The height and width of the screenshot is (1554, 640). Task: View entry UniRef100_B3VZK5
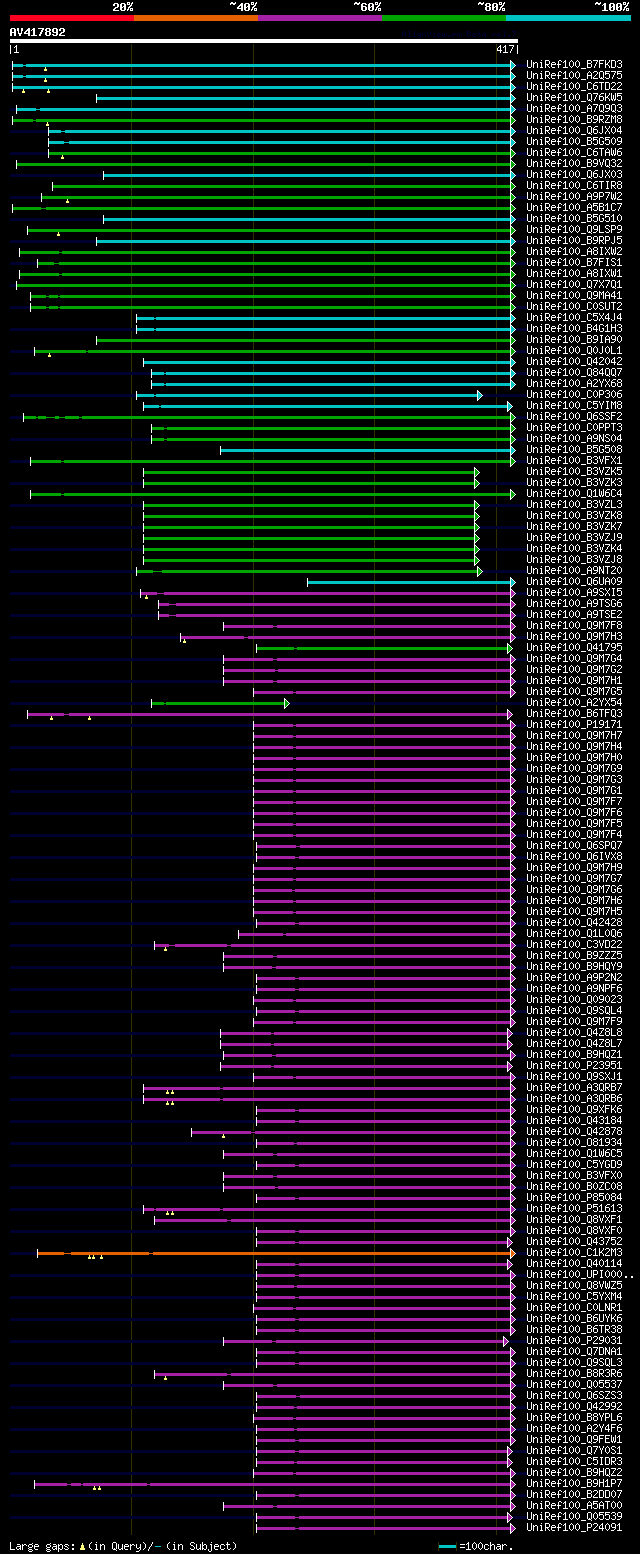pos(574,471)
